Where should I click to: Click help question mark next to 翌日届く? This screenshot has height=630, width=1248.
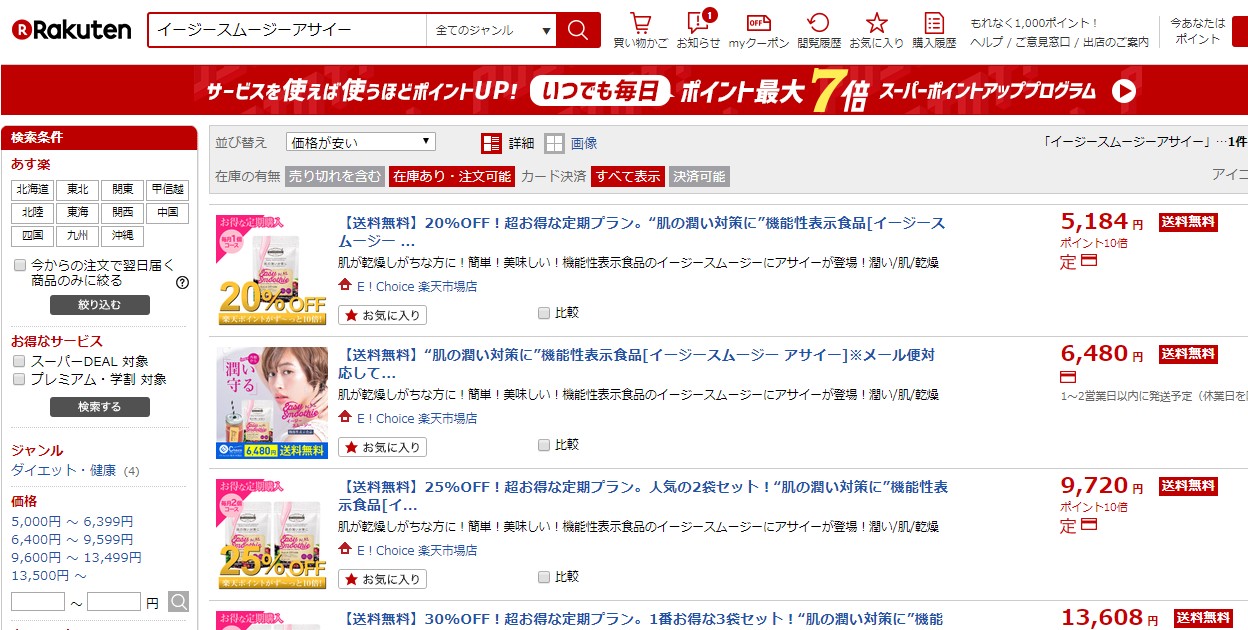click(x=182, y=282)
